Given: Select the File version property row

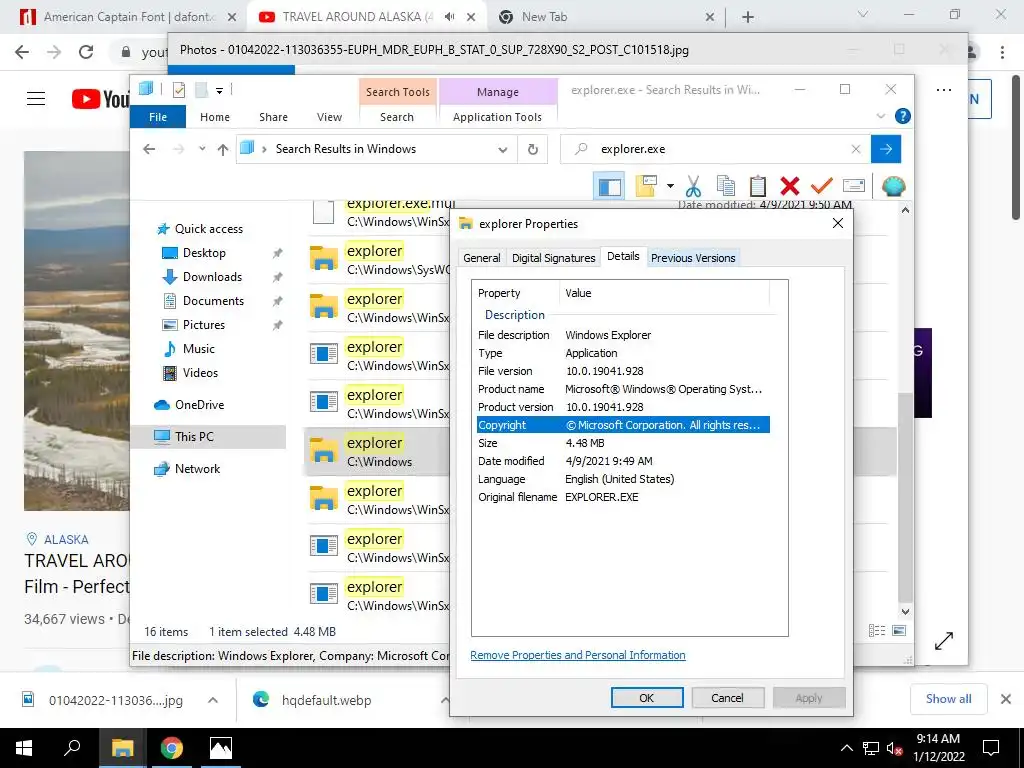Looking at the screenshot, I should pyautogui.click(x=623, y=371).
